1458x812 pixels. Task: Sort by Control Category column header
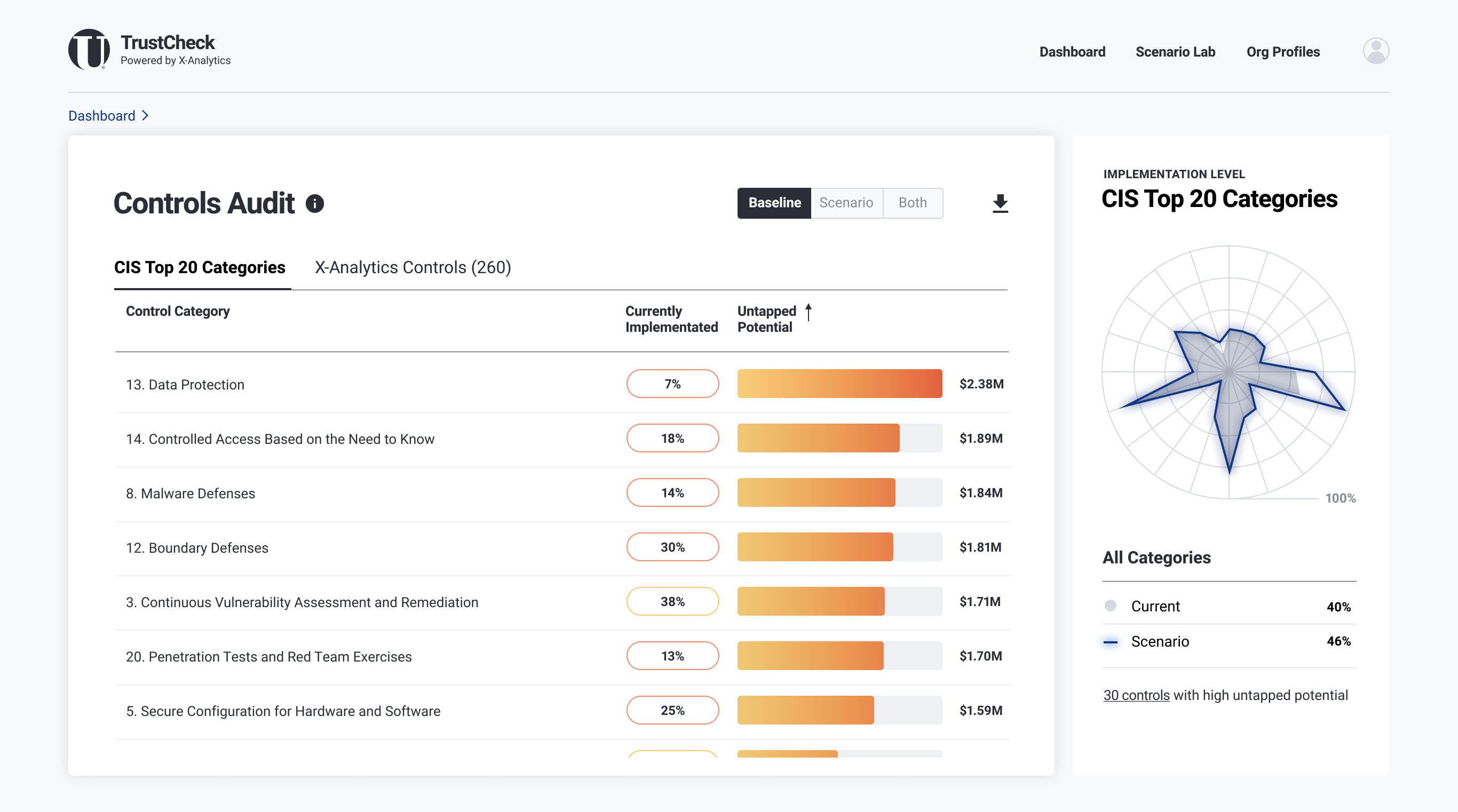pyautogui.click(x=178, y=311)
